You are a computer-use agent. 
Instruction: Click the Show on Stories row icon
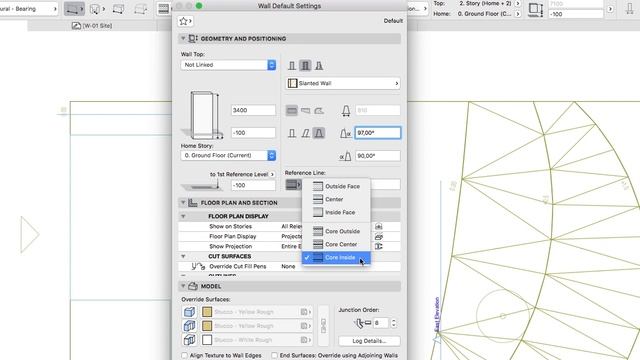[379, 227]
